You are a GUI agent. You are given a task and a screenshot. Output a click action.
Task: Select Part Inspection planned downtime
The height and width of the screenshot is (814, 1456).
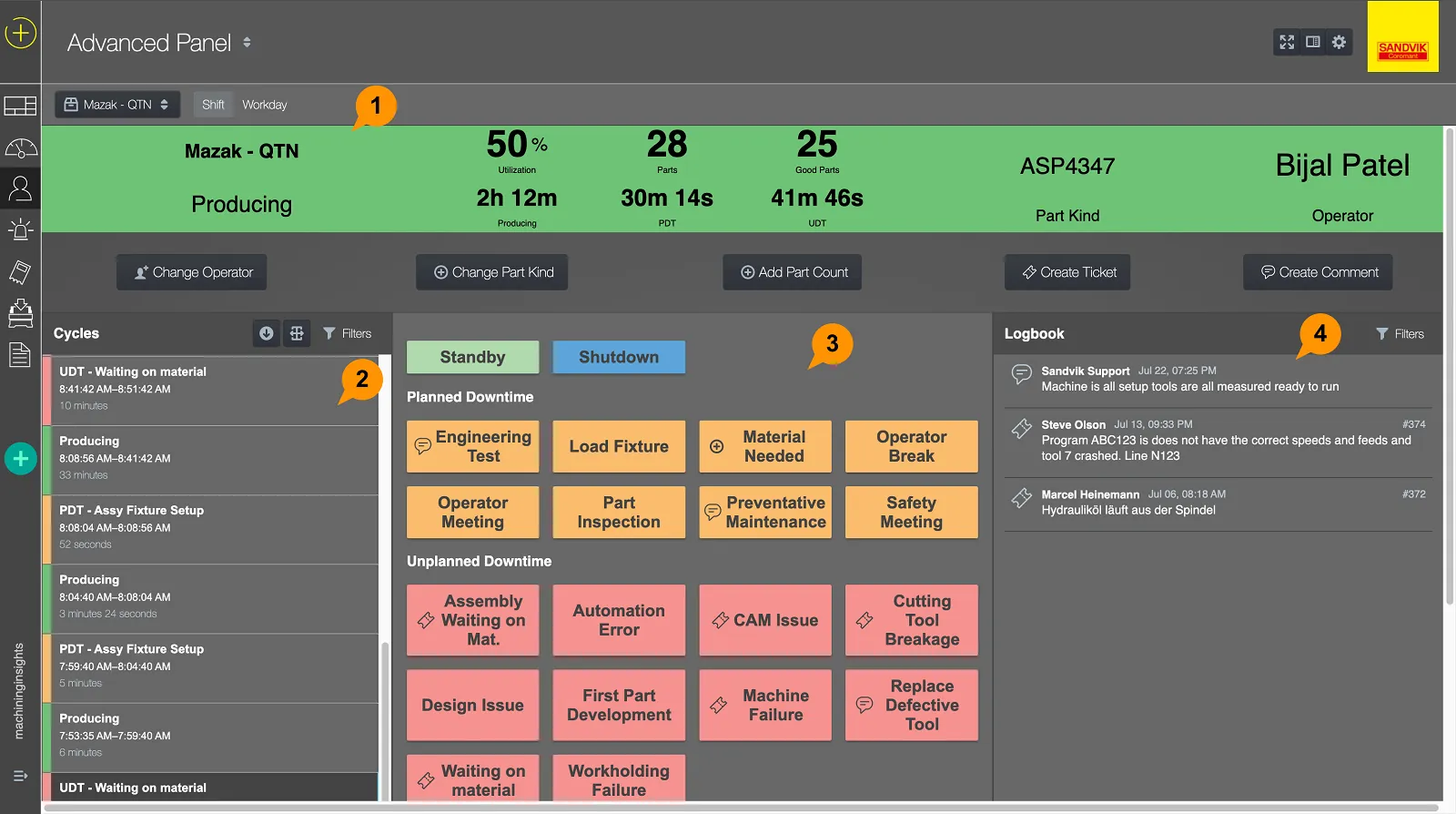(x=619, y=512)
